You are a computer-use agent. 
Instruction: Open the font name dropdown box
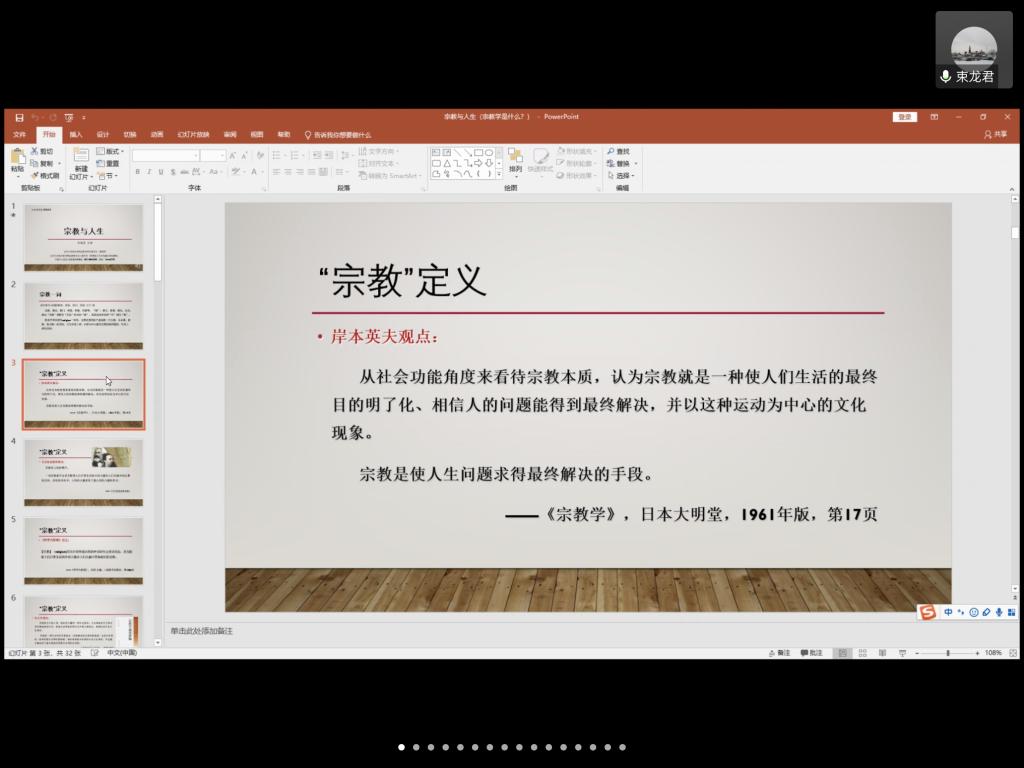[165, 155]
